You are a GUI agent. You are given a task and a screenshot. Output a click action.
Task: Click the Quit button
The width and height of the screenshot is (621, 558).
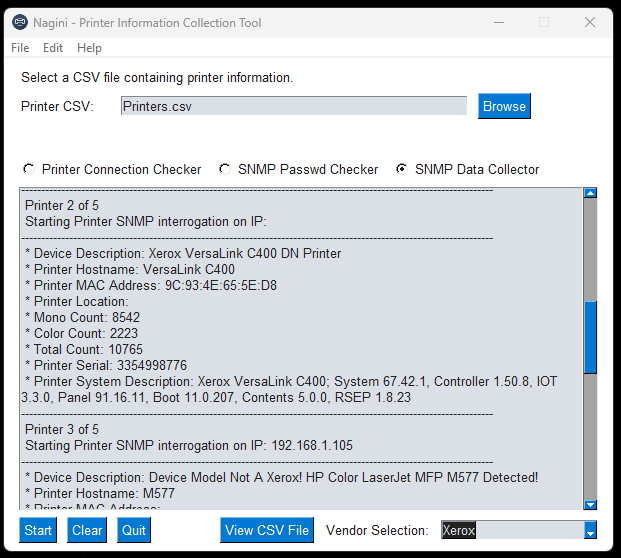[x=134, y=530]
